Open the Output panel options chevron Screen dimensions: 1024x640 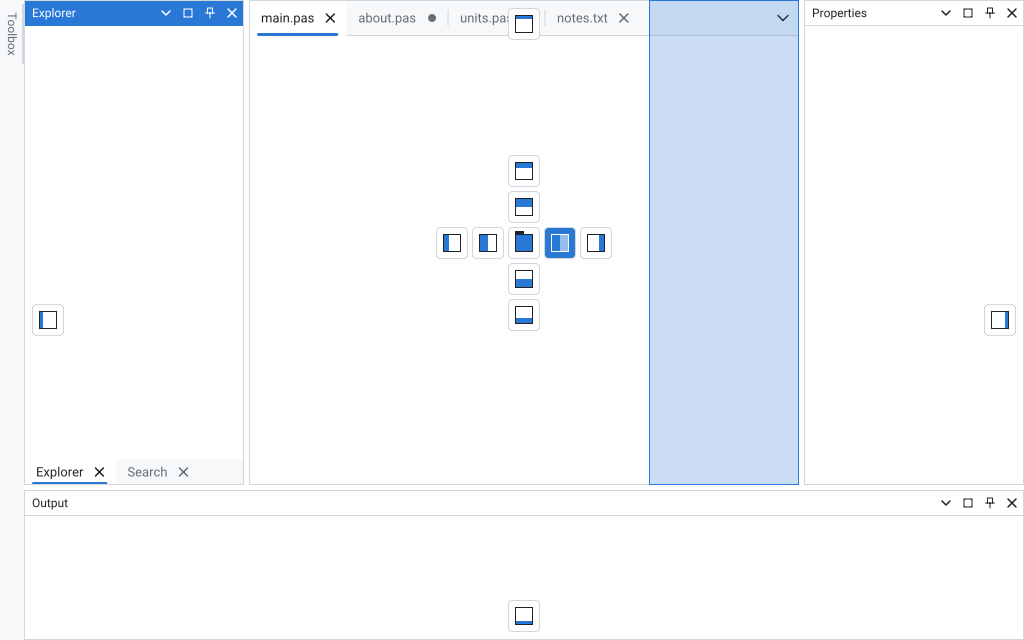tap(946, 503)
